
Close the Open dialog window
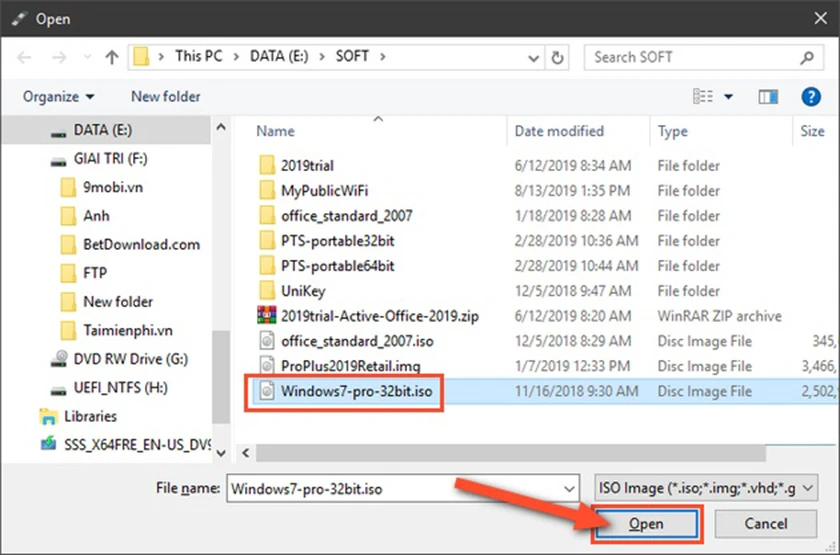tap(820, 19)
